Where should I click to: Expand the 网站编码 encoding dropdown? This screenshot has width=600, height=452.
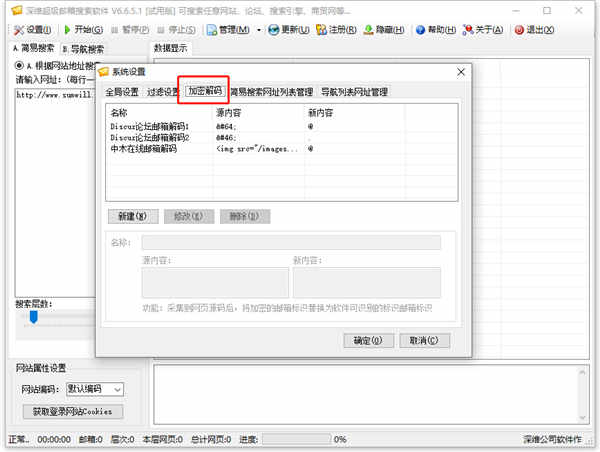pos(118,389)
